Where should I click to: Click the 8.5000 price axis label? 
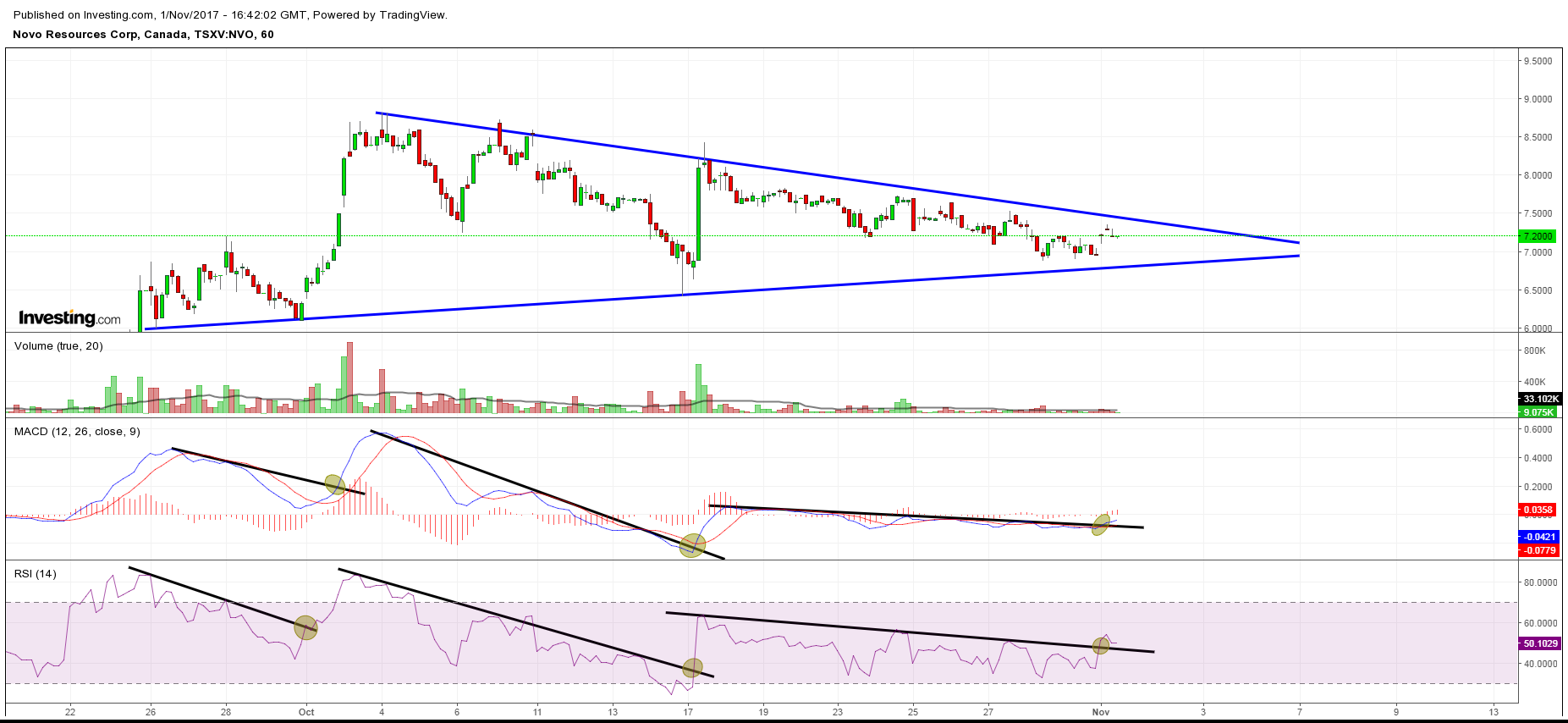[x=1538, y=137]
